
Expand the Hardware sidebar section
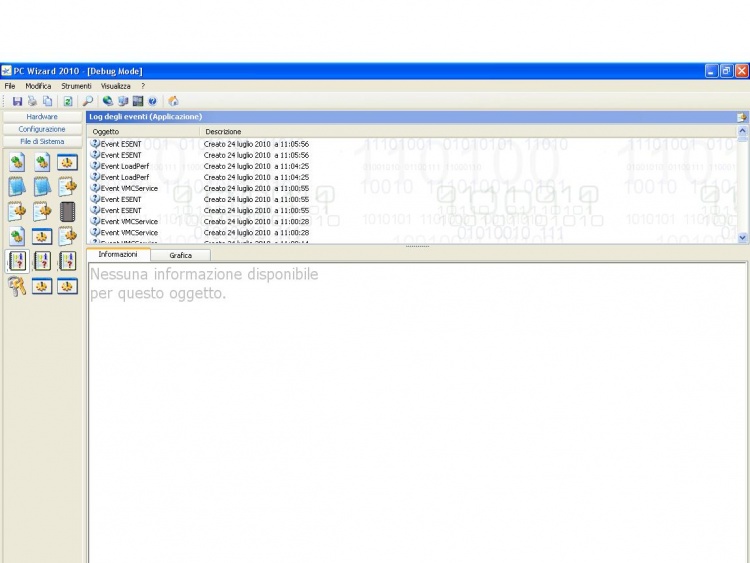[x=42, y=117]
